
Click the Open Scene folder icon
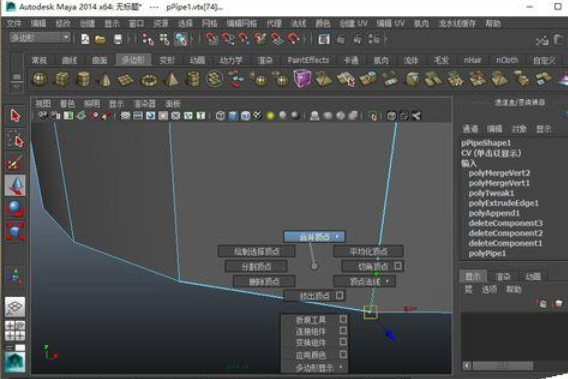click(100, 39)
